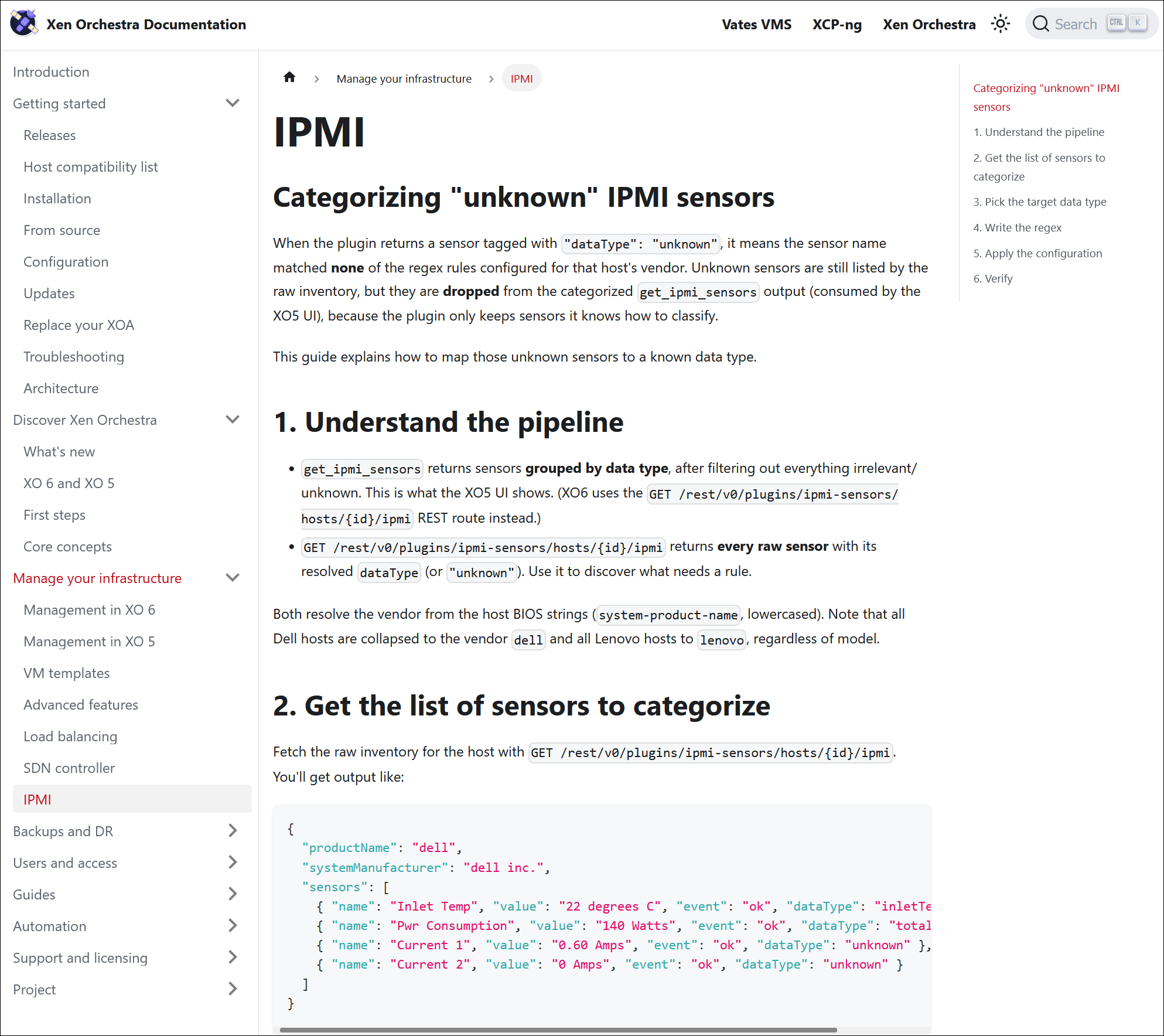
Task: Click the Automation sidebar label
Action: 50,926
